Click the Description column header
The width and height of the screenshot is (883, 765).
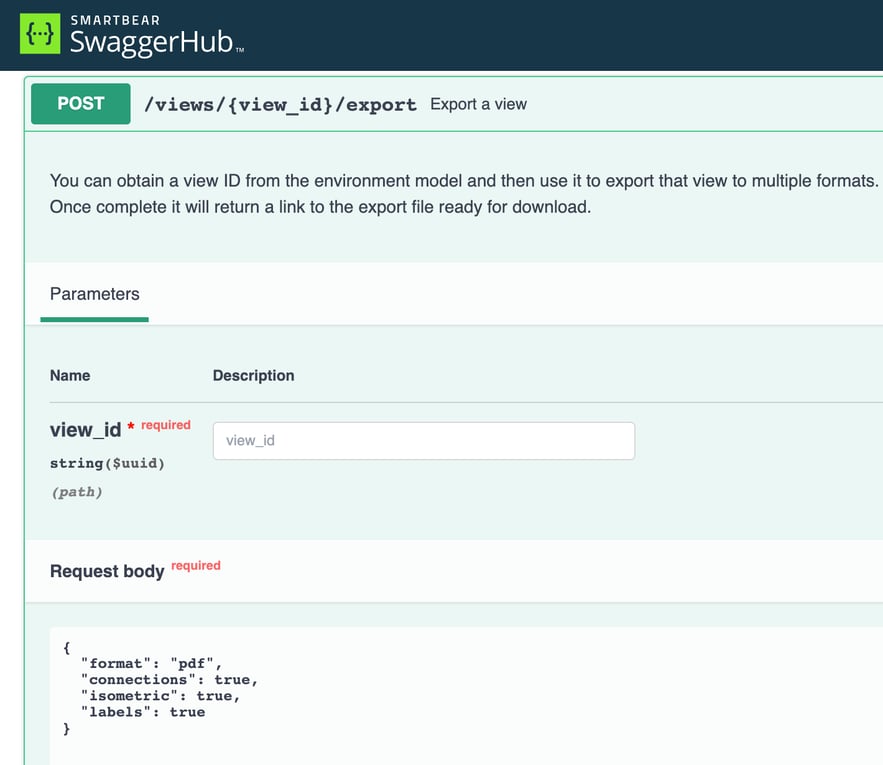tap(253, 375)
